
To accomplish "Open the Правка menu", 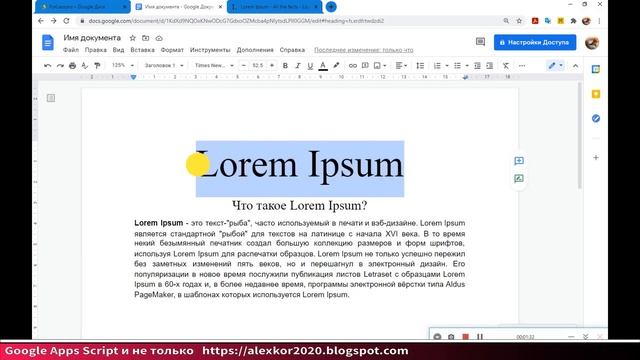I will [x=96, y=50].
